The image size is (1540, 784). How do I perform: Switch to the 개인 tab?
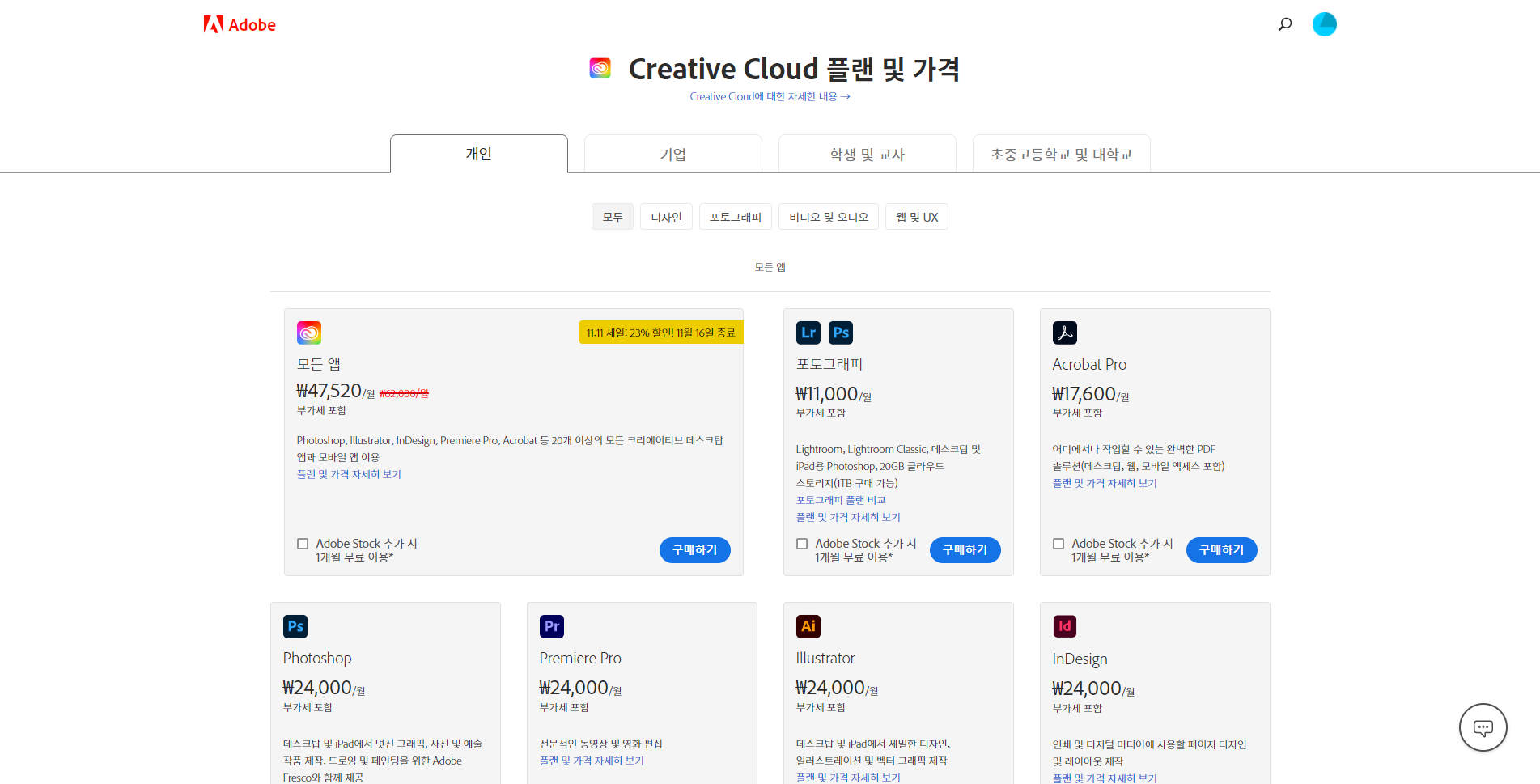click(479, 154)
